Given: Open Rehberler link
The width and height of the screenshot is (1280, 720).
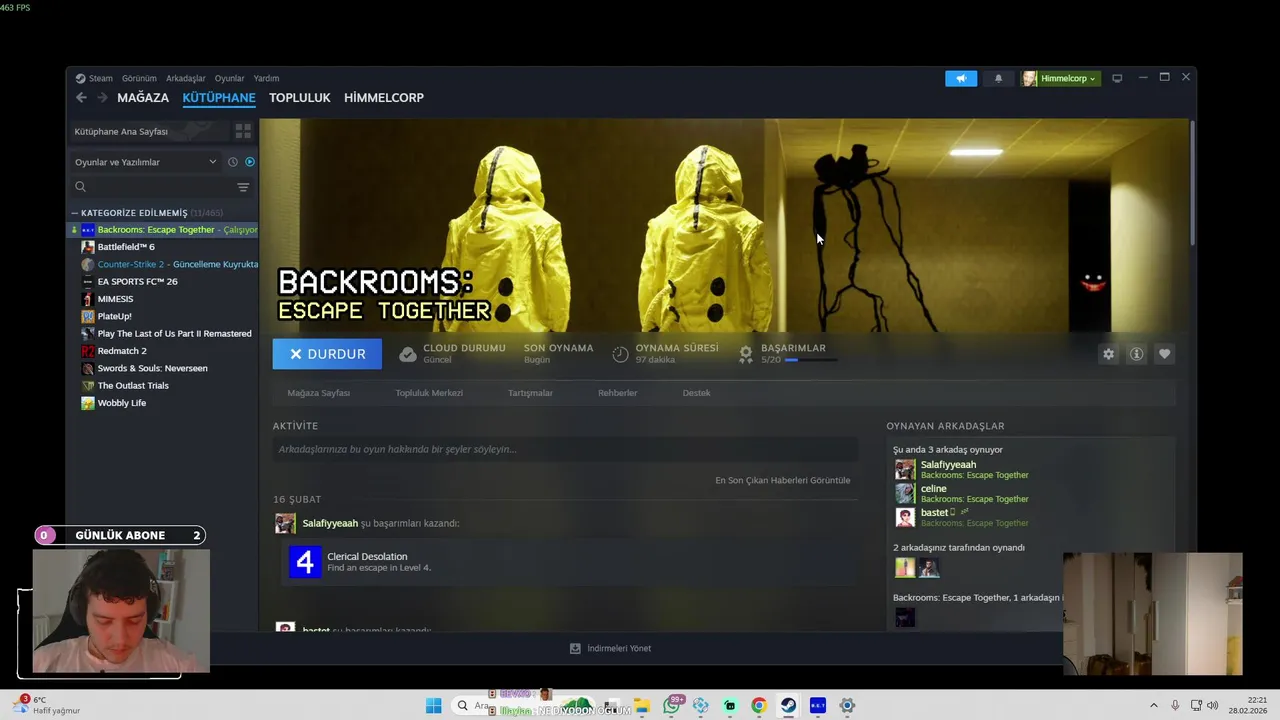Looking at the screenshot, I should click(617, 393).
